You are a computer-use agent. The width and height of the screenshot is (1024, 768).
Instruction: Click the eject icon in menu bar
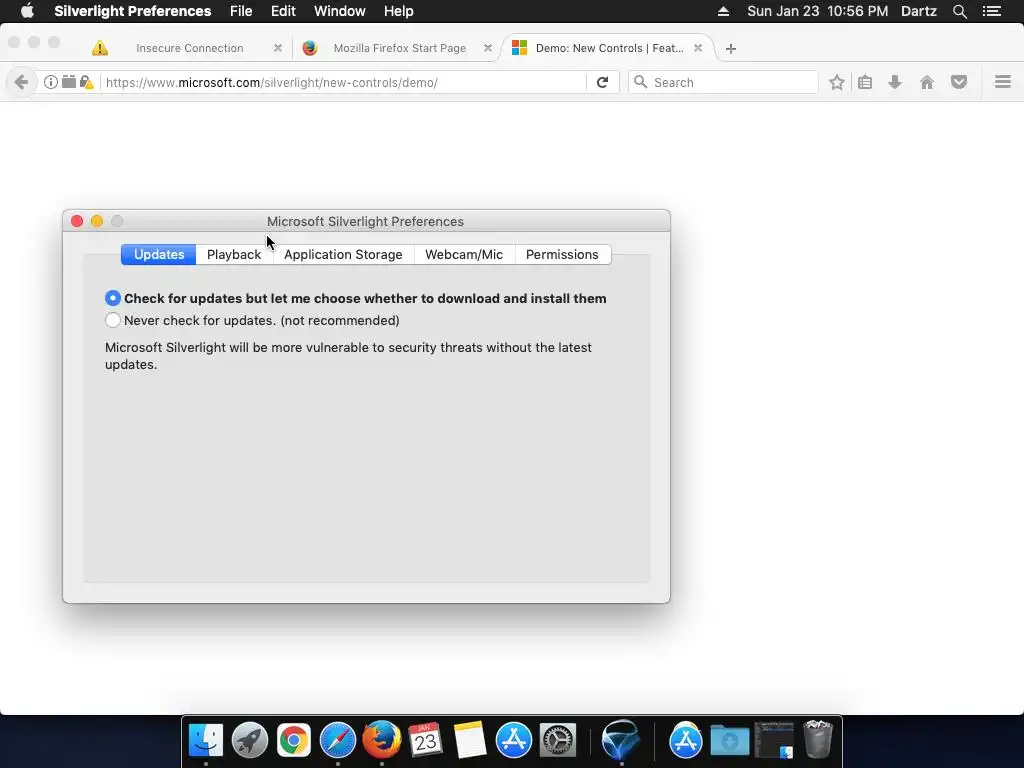(723, 11)
